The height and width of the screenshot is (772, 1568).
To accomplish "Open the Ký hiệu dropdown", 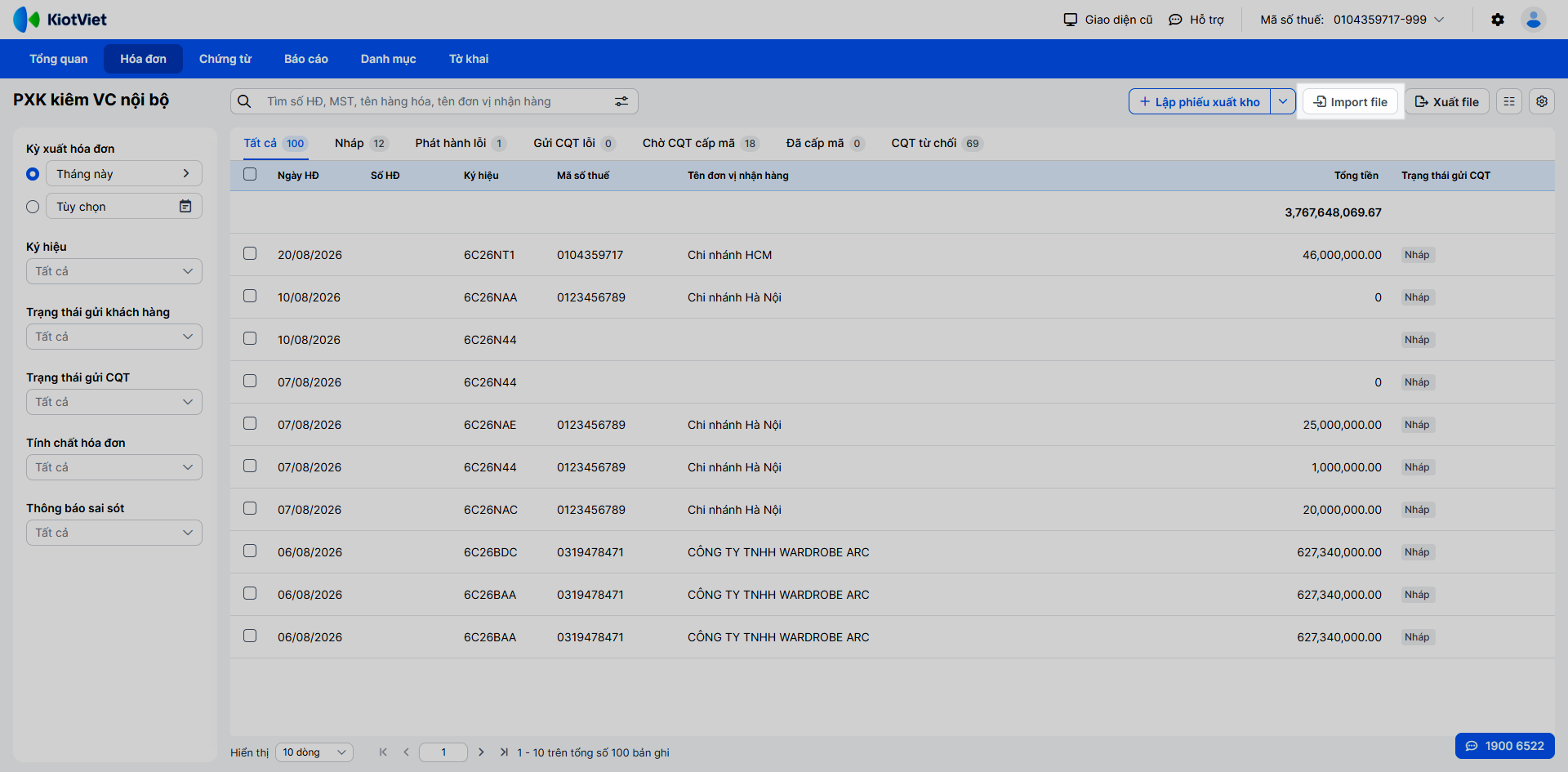I will 114,271.
